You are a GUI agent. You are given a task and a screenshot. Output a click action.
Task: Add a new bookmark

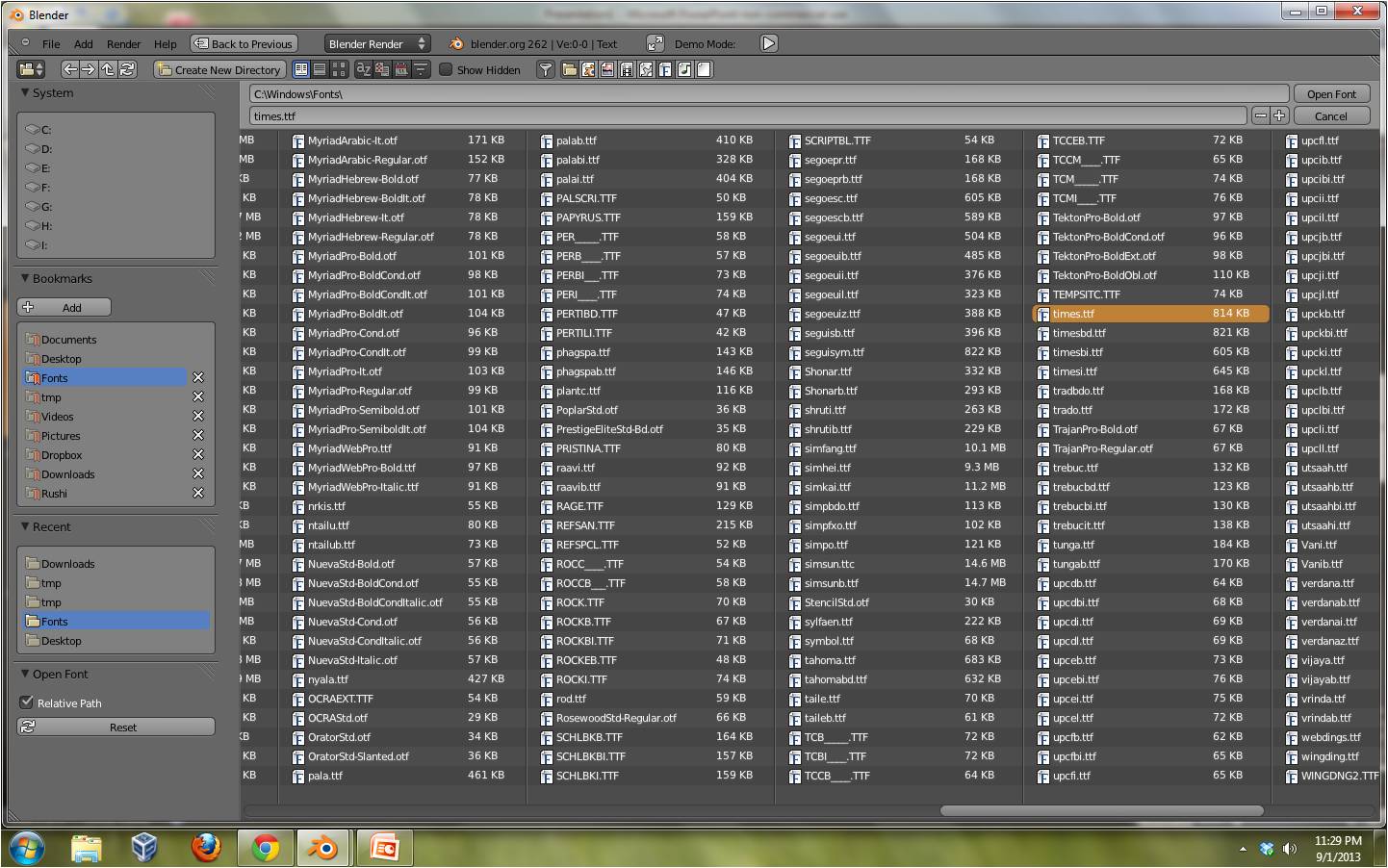[x=64, y=307]
